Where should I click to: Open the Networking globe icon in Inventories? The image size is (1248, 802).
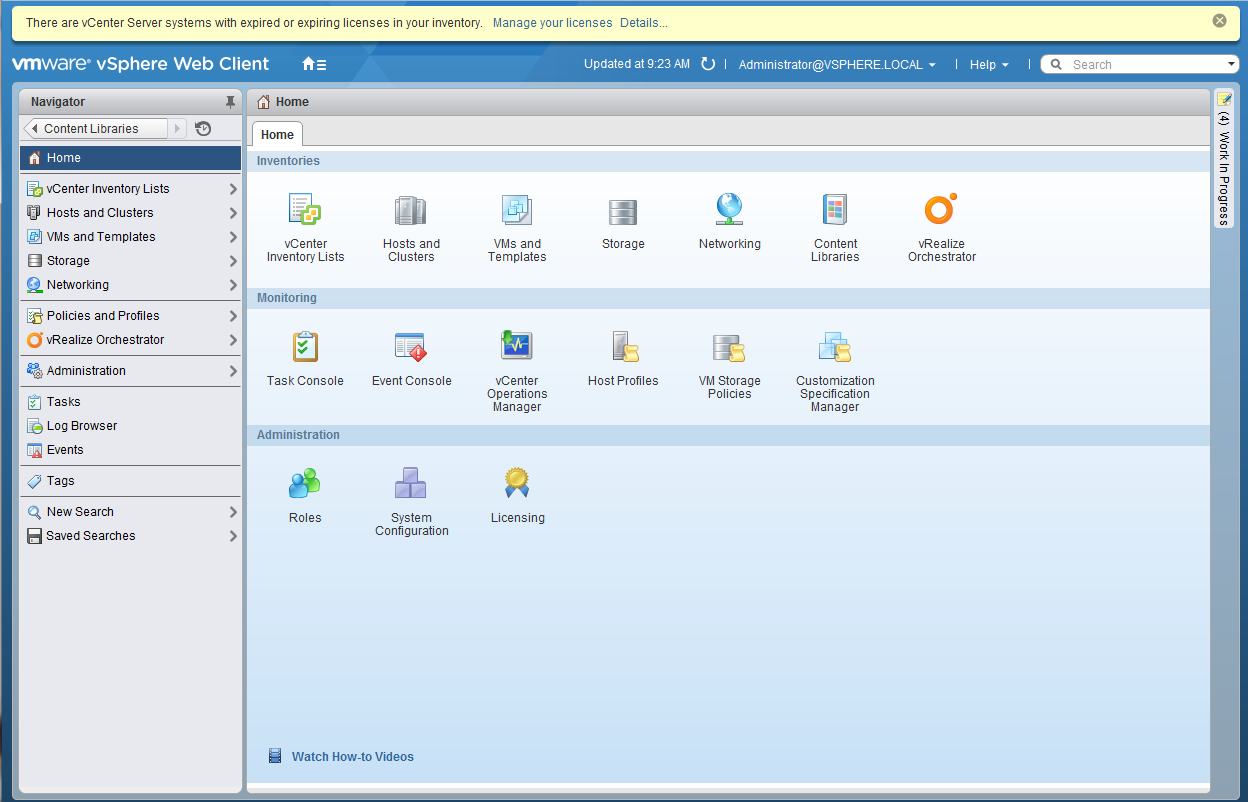(729, 209)
